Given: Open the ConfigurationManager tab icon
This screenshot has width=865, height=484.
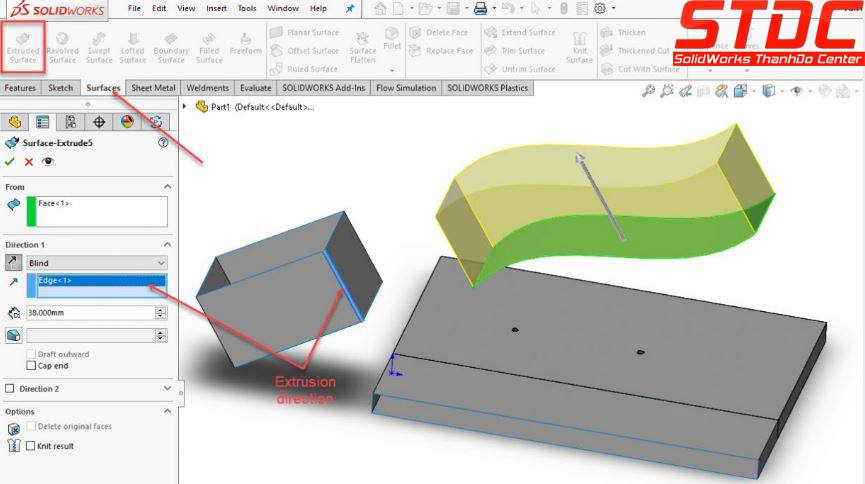Looking at the screenshot, I should 71,122.
